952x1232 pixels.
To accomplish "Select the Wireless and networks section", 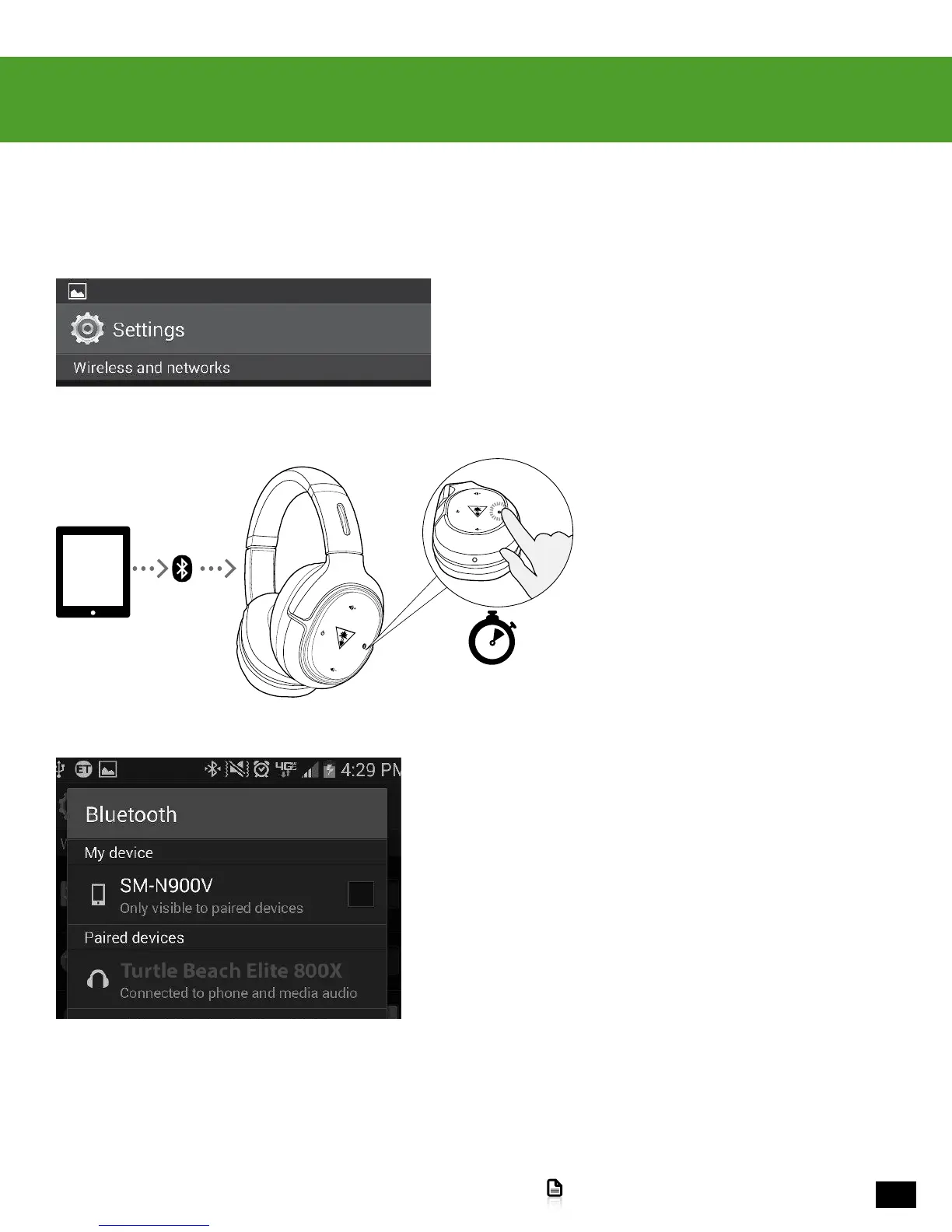I will (243, 368).
